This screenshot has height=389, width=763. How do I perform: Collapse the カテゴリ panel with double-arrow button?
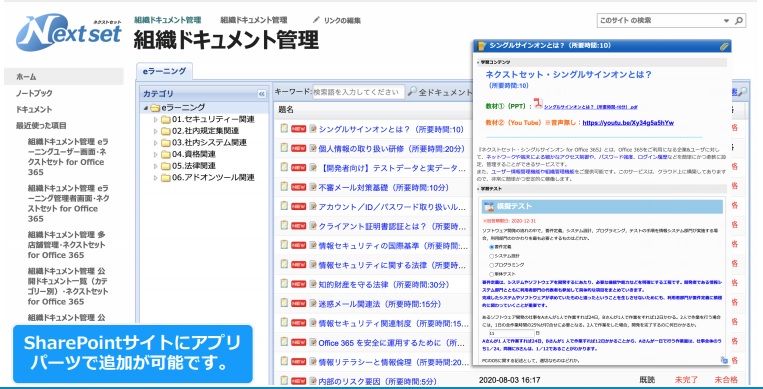point(262,93)
